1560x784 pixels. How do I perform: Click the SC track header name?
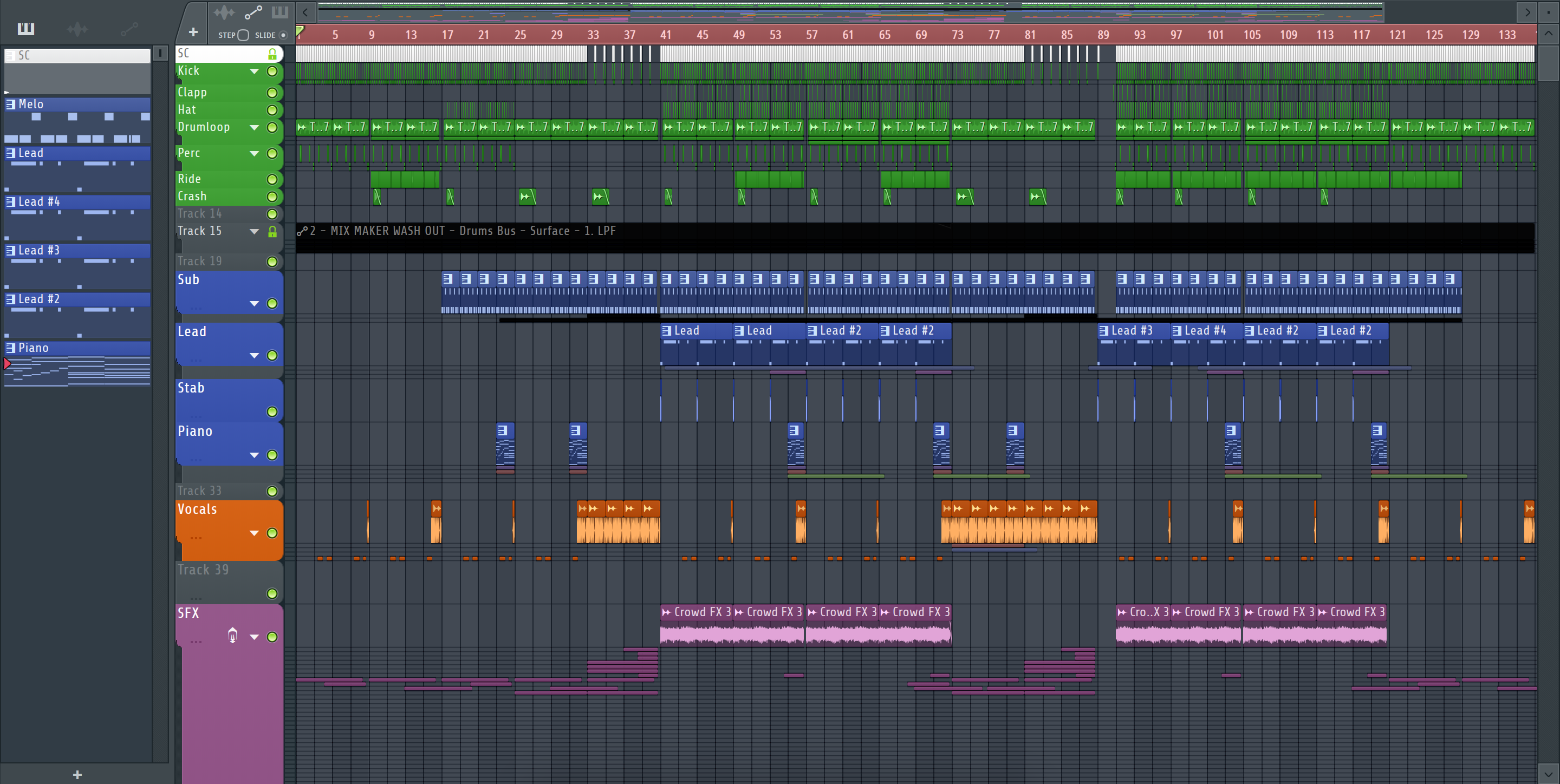(x=184, y=53)
